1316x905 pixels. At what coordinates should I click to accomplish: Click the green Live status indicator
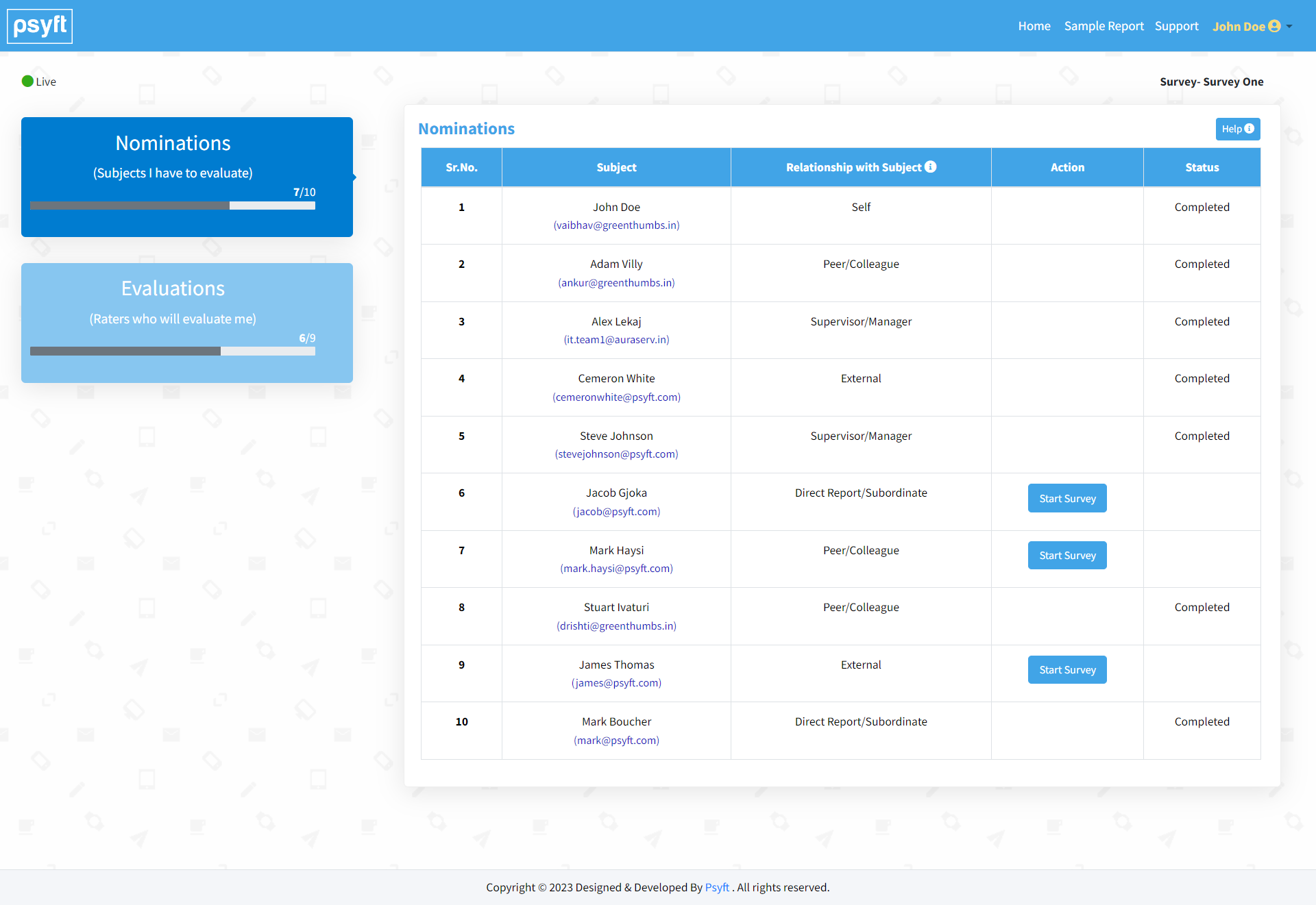[x=27, y=81]
